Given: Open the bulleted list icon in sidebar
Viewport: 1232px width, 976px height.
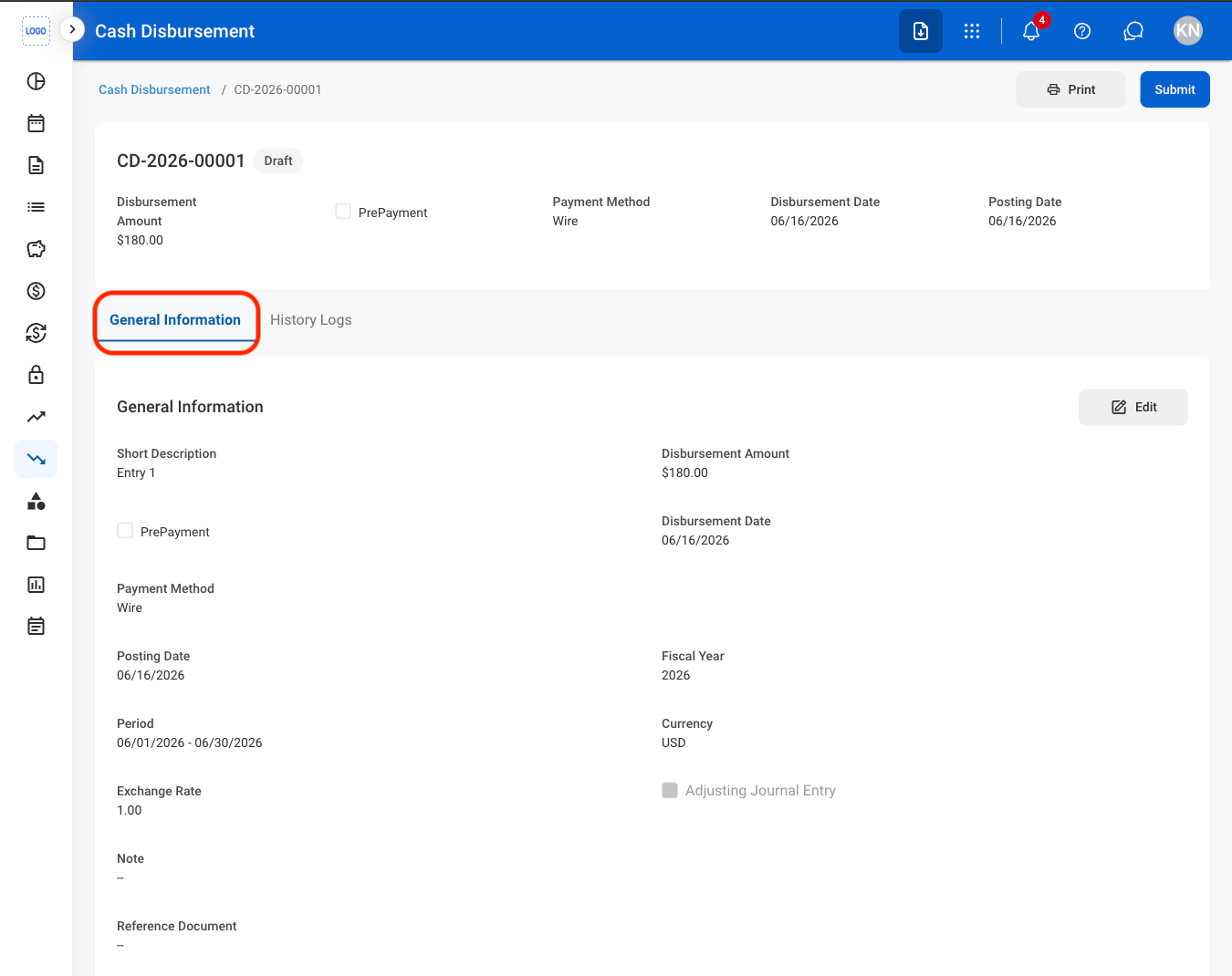Looking at the screenshot, I should (36, 207).
